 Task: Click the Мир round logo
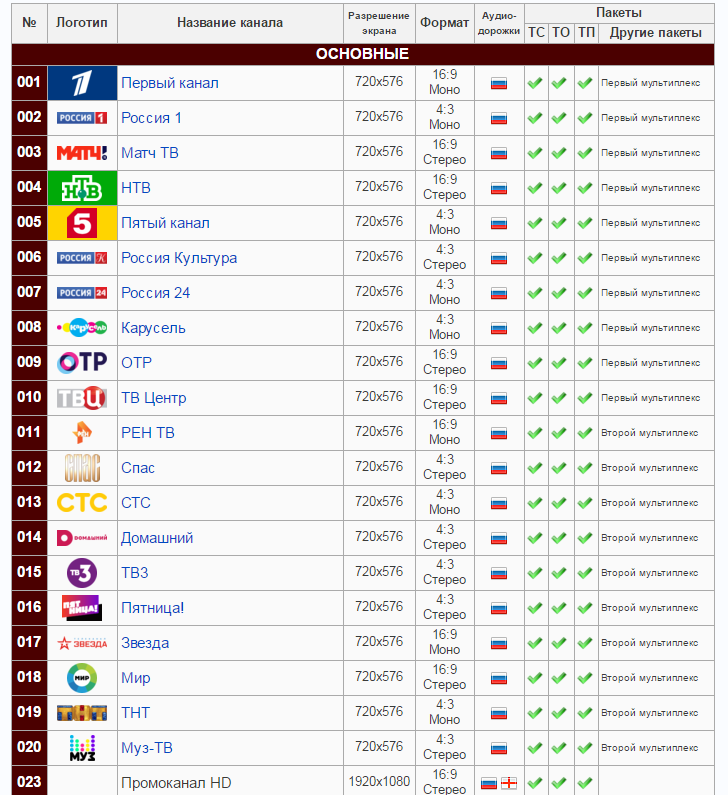click(82, 678)
